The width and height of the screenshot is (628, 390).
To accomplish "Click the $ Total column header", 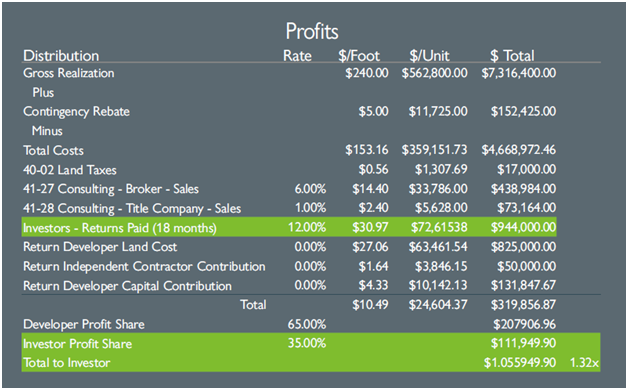I will click(512, 56).
